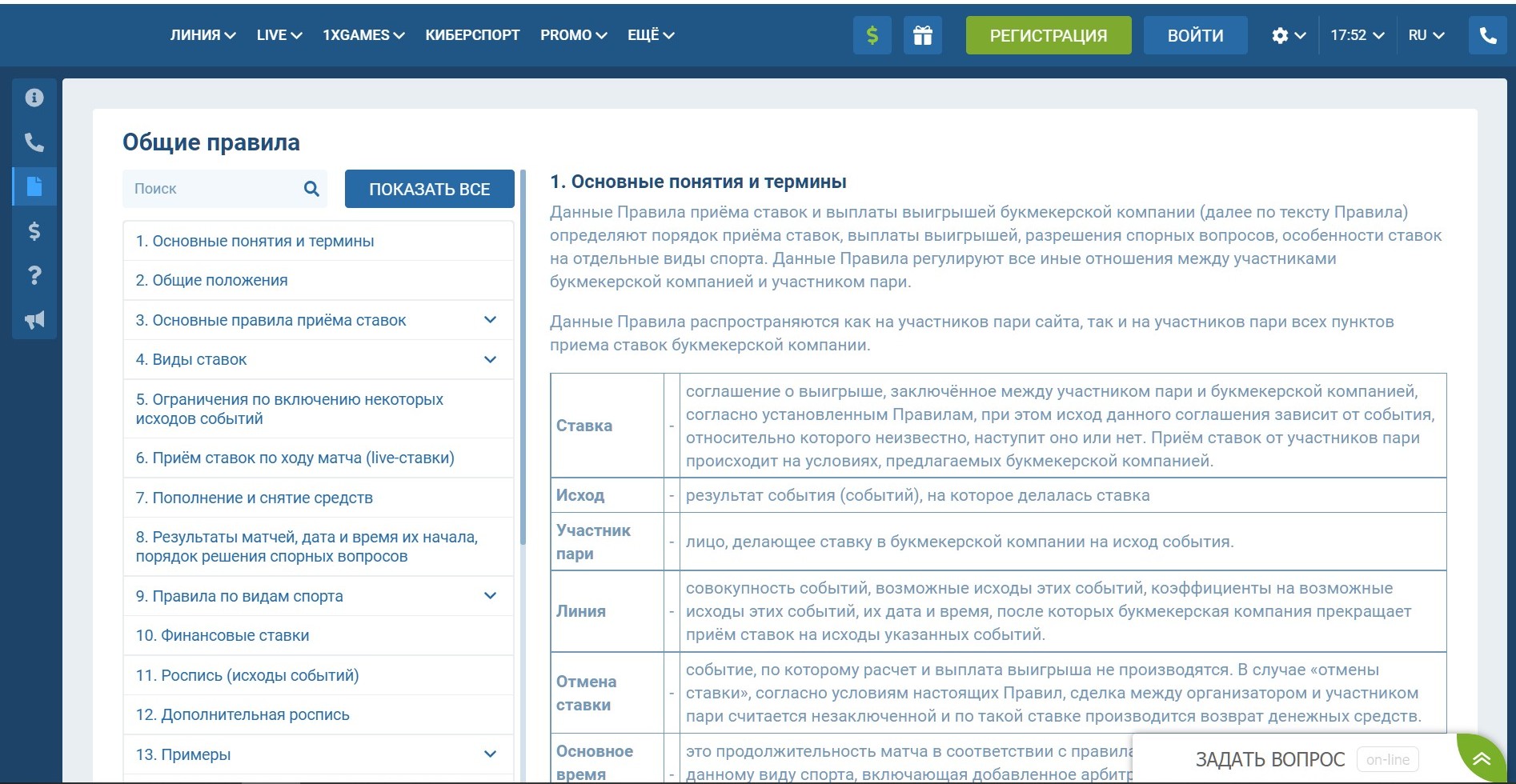Expand the chevron beside Виды ставок
The height and width of the screenshot is (784, 1516).
pos(491,359)
